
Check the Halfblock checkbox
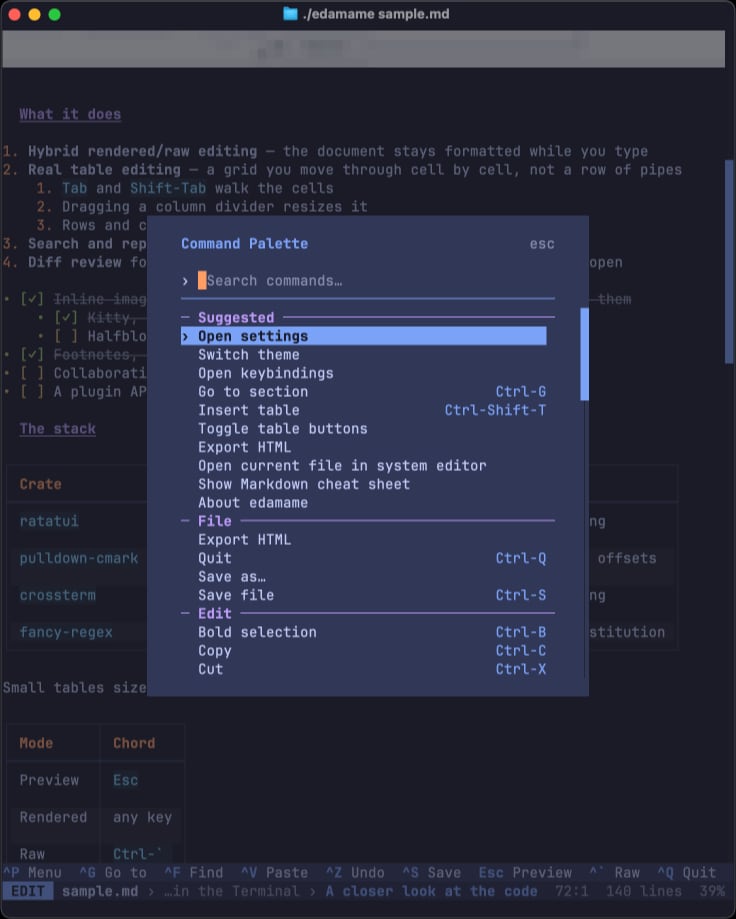[66, 336]
